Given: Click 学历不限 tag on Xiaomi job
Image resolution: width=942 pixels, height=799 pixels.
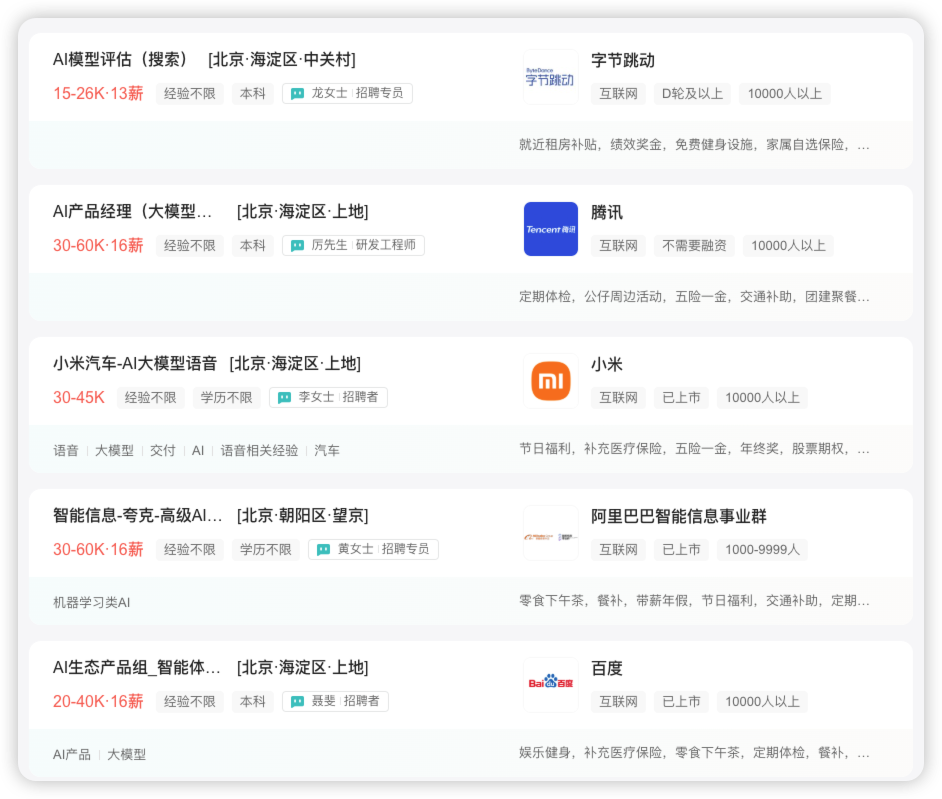Looking at the screenshot, I should coord(226,398).
